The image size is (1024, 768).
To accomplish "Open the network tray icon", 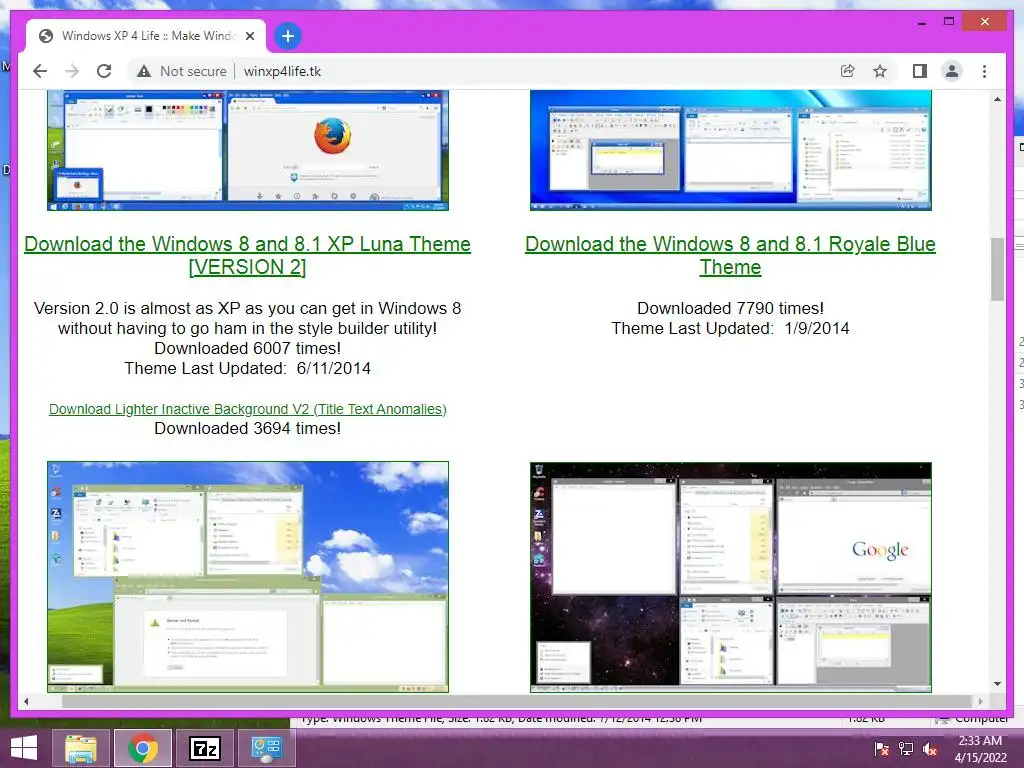I will coord(906,748).
